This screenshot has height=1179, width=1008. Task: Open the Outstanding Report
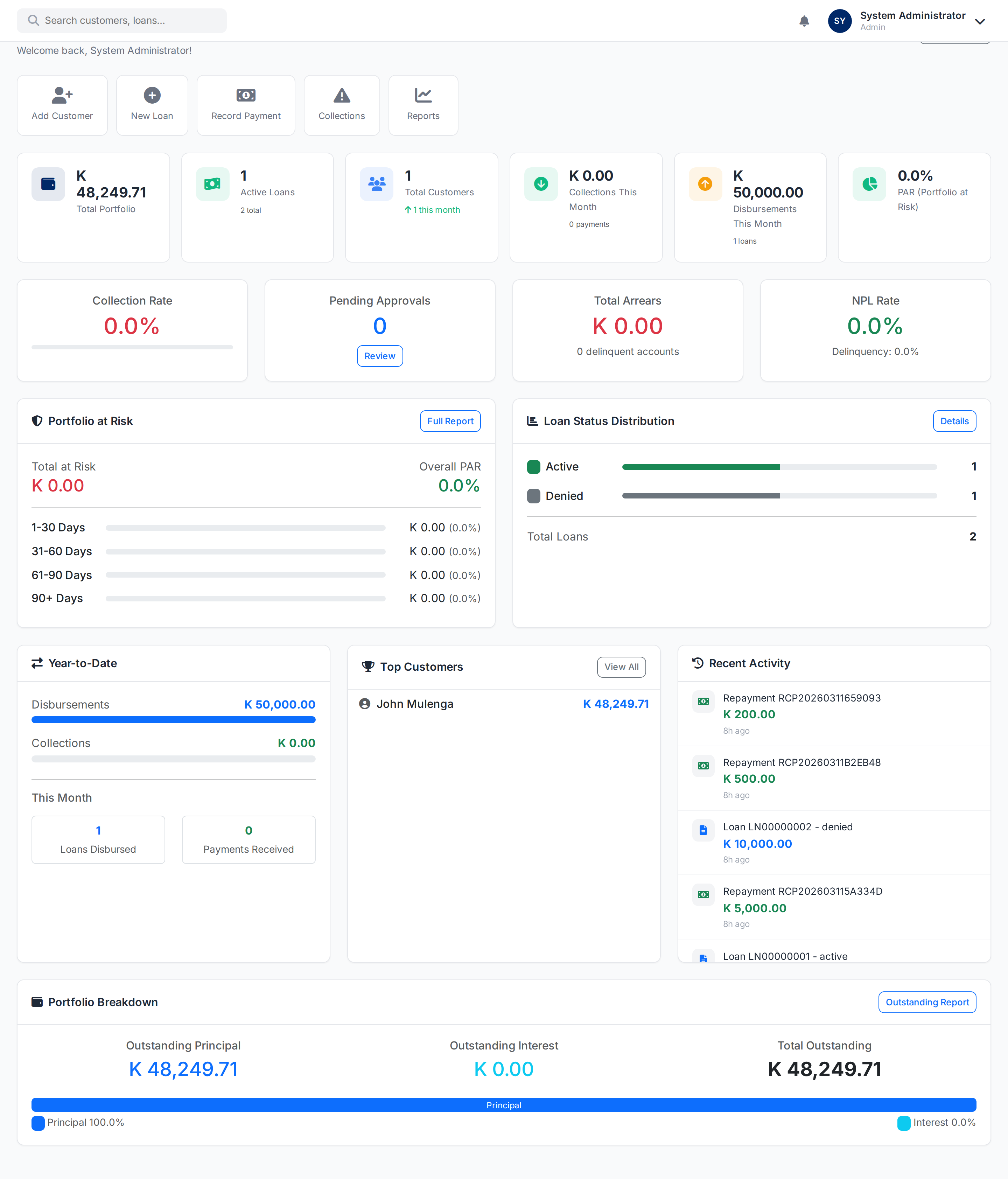pyautogui.click(x=927, y=1002)
